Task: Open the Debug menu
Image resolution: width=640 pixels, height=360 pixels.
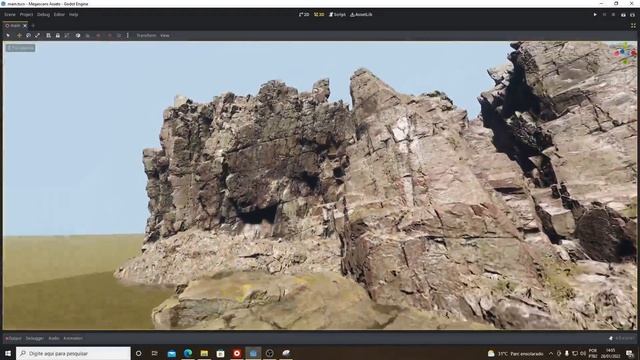Action: [43, 14]
